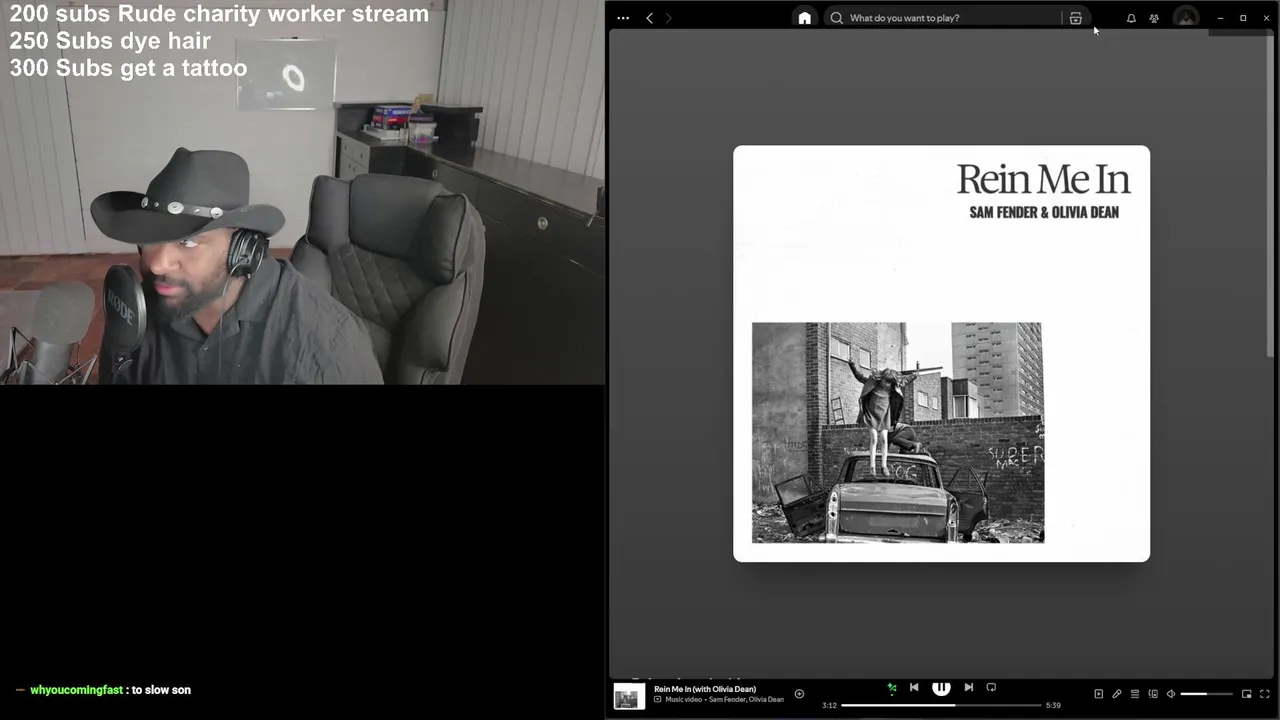
Task: Open artist link Sam Fender in player bar
Action: coord(727,700)
